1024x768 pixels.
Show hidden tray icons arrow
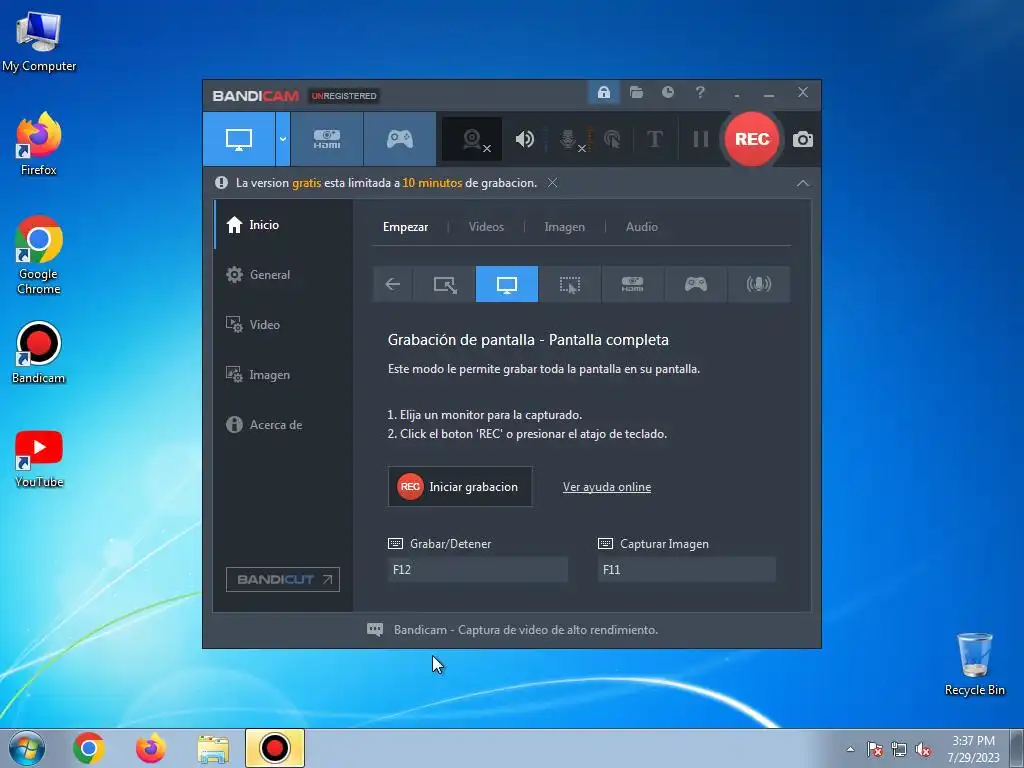pos(850,749)
